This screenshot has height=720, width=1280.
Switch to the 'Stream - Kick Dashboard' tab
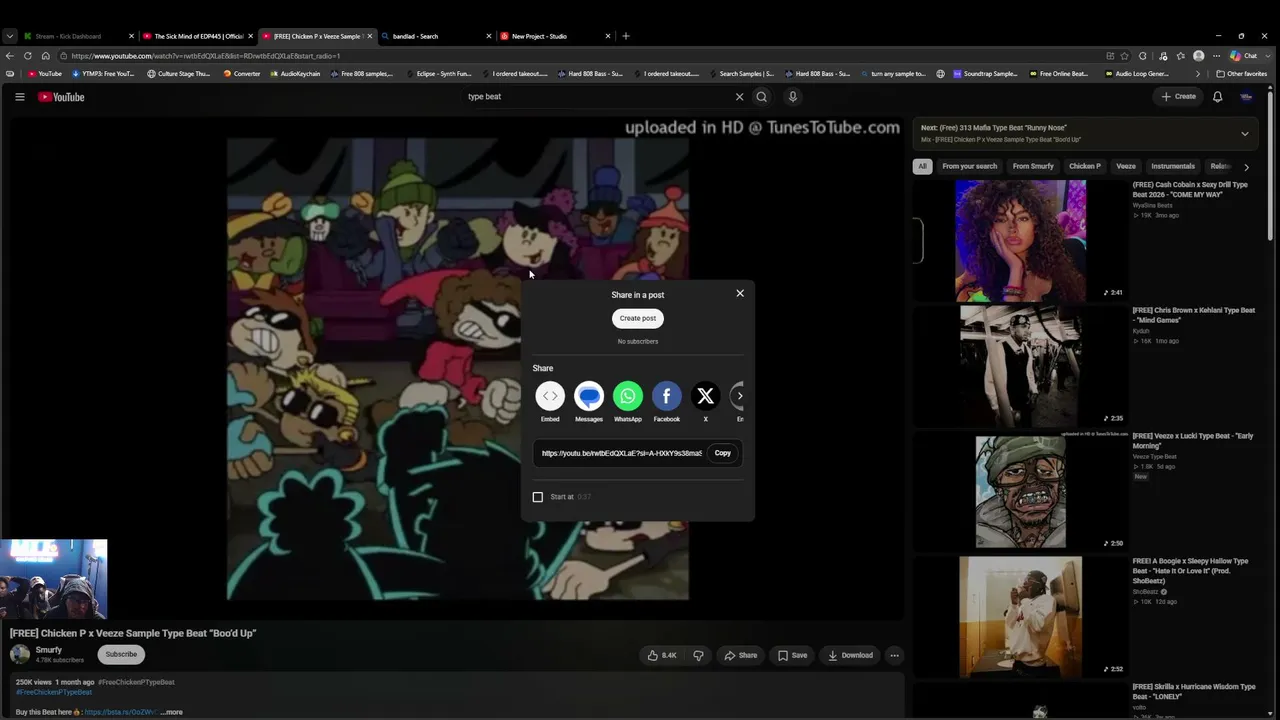[76, 36]
